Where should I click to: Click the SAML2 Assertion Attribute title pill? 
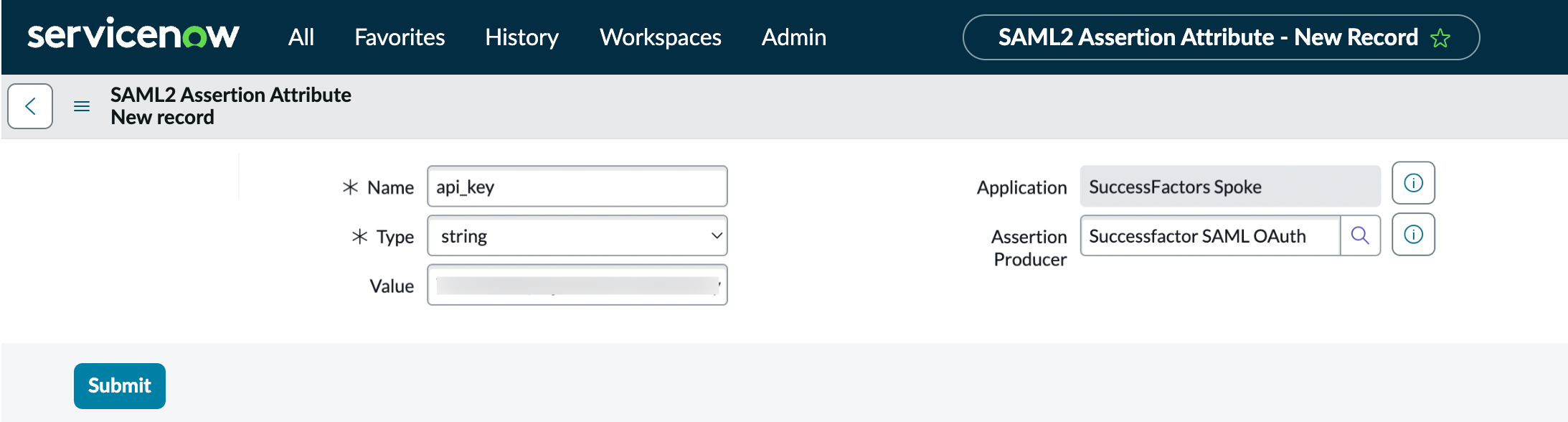1221,37
